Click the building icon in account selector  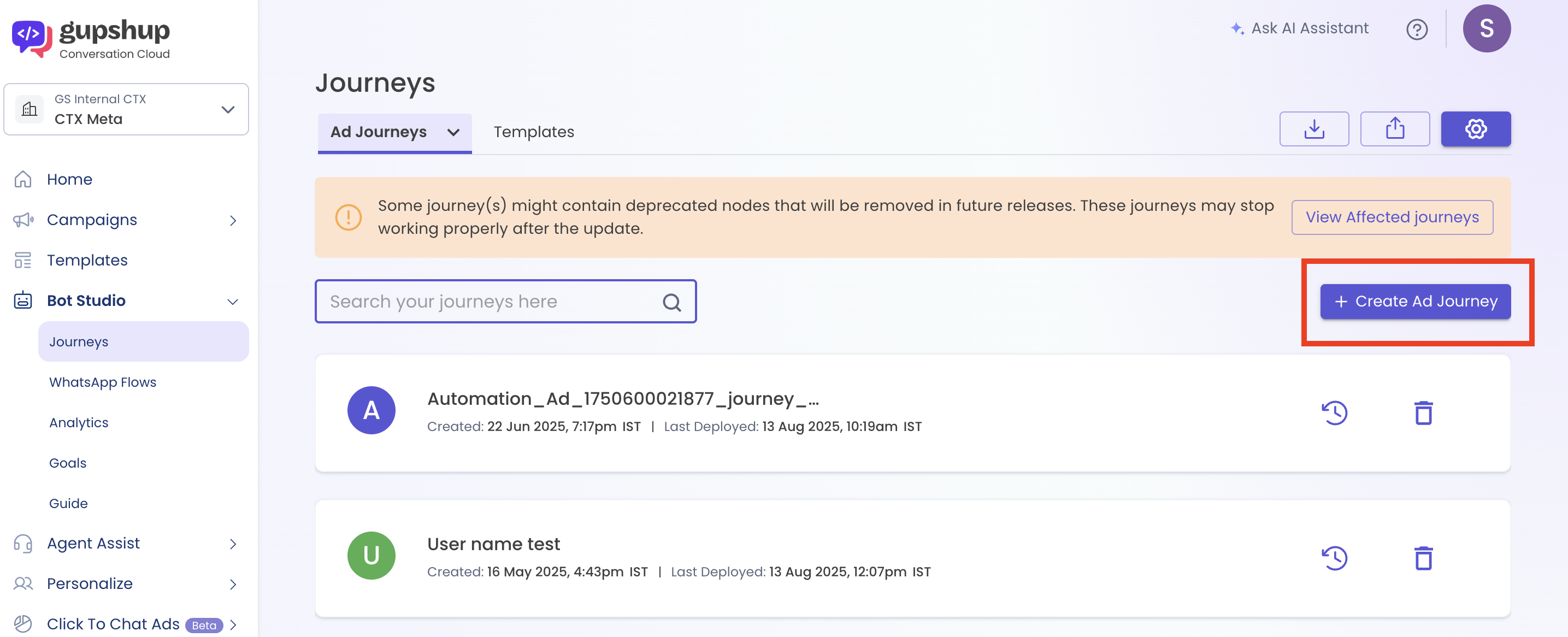pyautogui.click(x=29, y=109)
